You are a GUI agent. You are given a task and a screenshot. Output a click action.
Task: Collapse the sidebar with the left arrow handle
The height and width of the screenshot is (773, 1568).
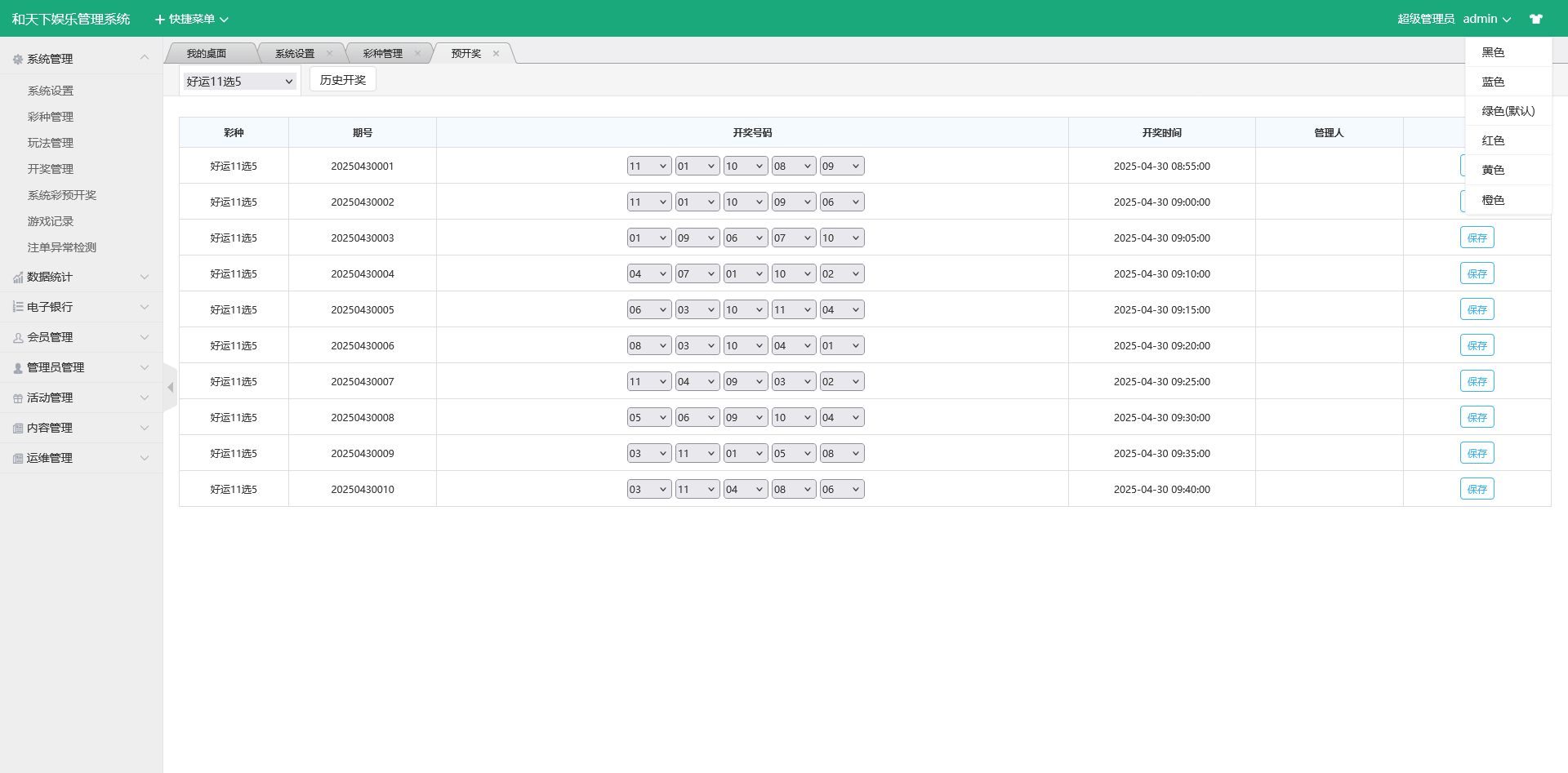pyautogui.click(x=170, y=388)
